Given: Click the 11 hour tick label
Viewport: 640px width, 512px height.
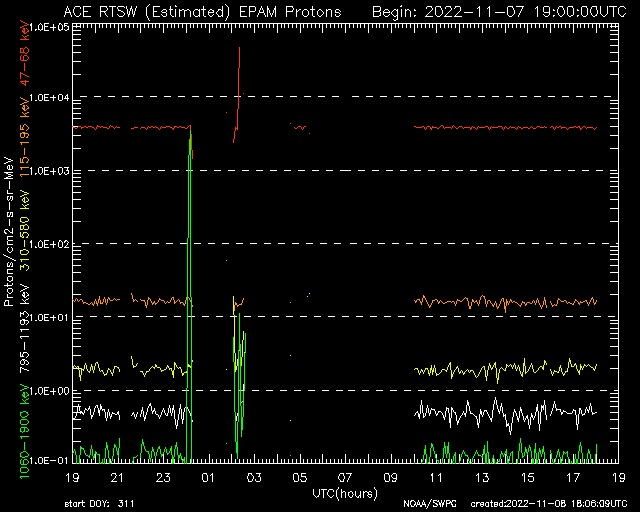Looking at the screenshot, I should [436, 477].
